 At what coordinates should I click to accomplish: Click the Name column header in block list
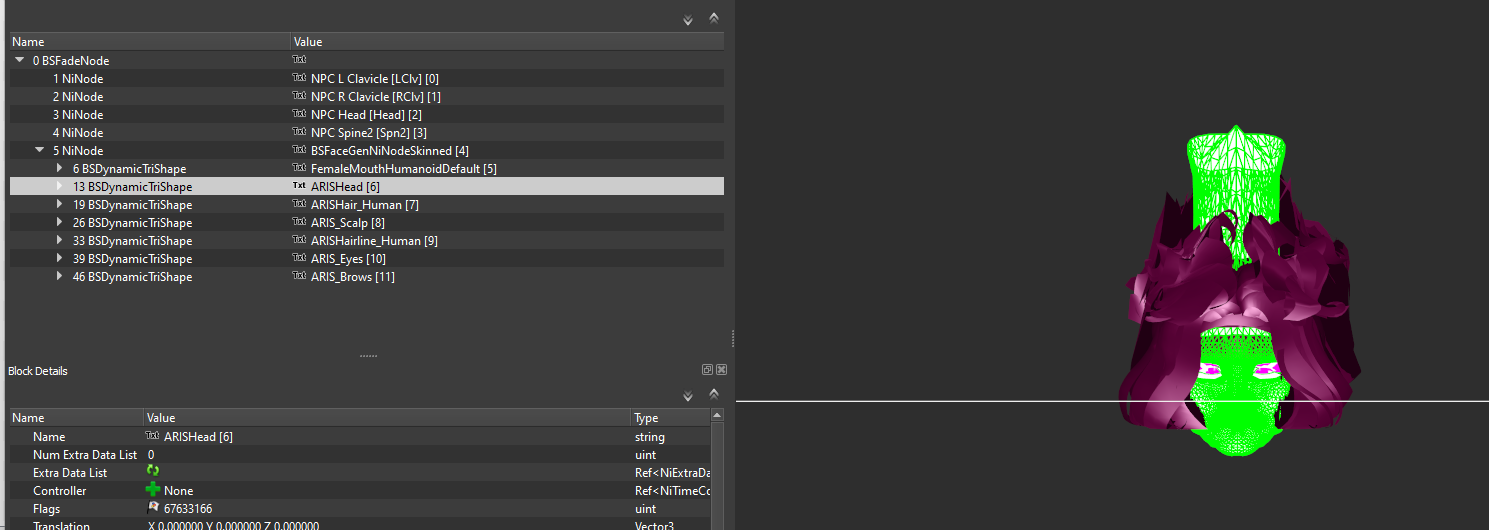[x=150, y=42]
